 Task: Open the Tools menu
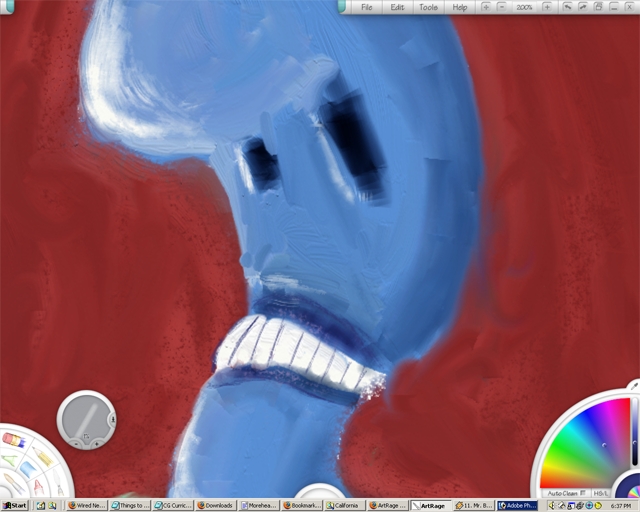[x=428, y=7]
